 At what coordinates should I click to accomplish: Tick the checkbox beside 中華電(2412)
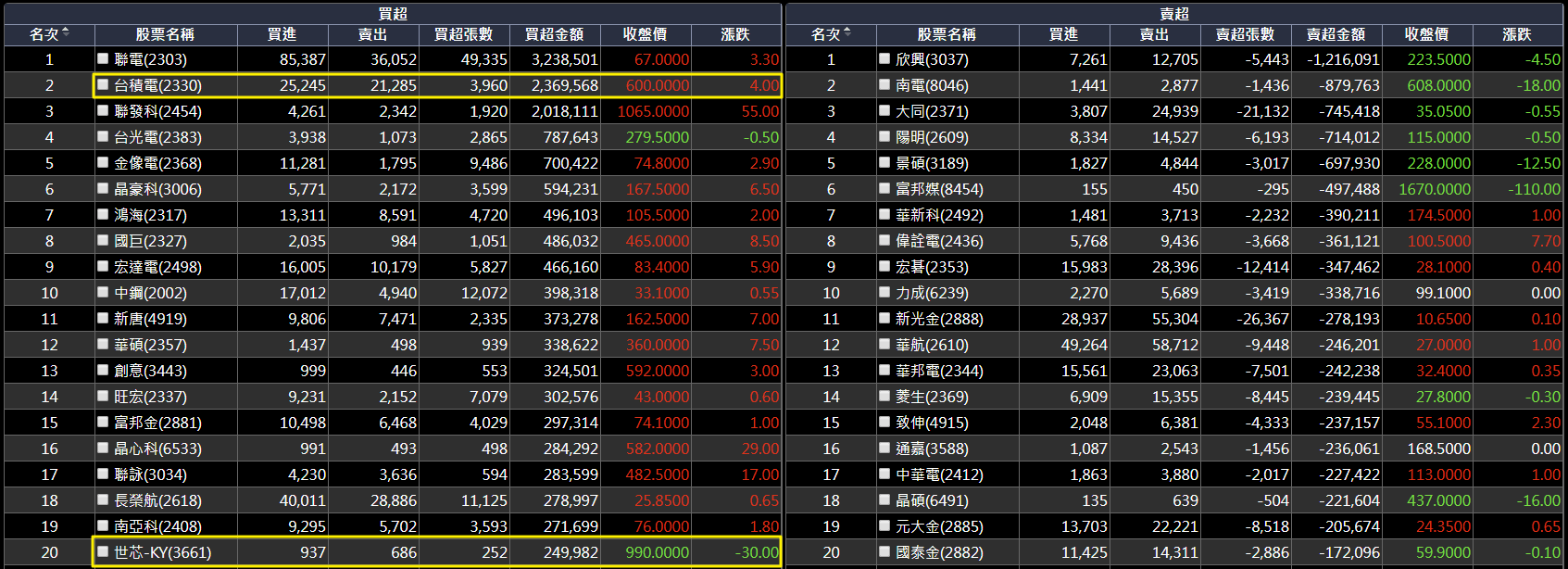coord(884,474)
